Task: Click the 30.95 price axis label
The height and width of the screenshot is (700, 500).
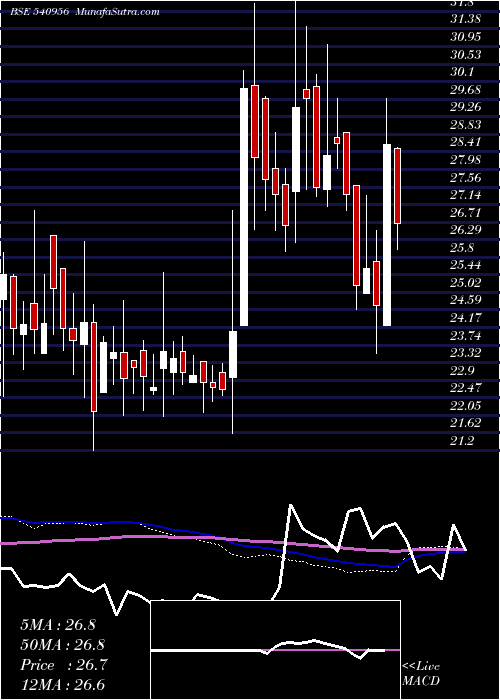Action: (466, 37)
